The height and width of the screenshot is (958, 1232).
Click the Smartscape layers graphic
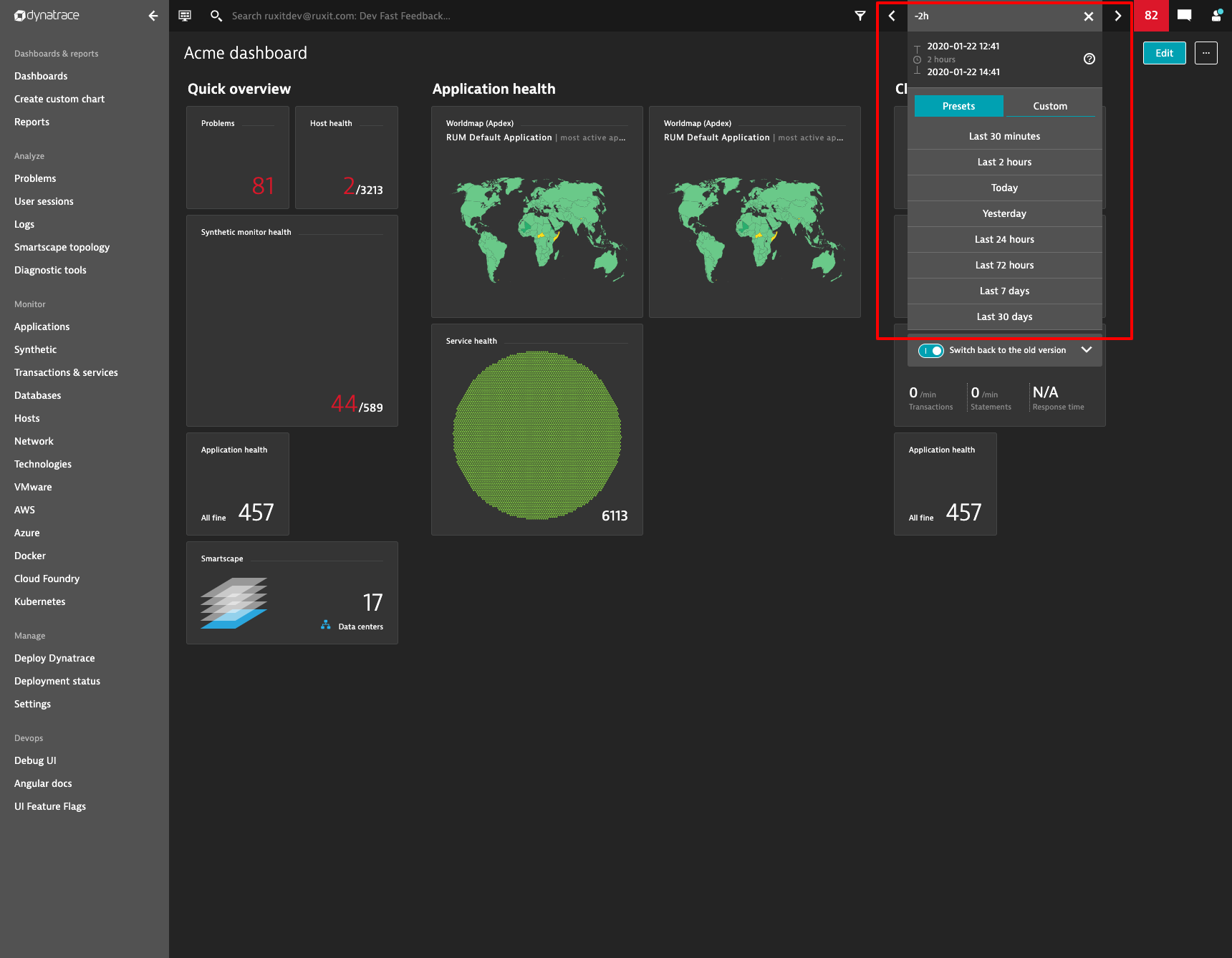pos(234,603)
